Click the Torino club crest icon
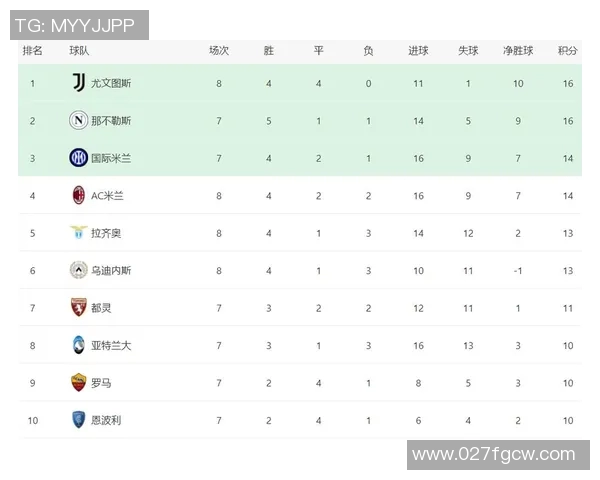This screenshot has height=480, width=600. click(78, 308)
